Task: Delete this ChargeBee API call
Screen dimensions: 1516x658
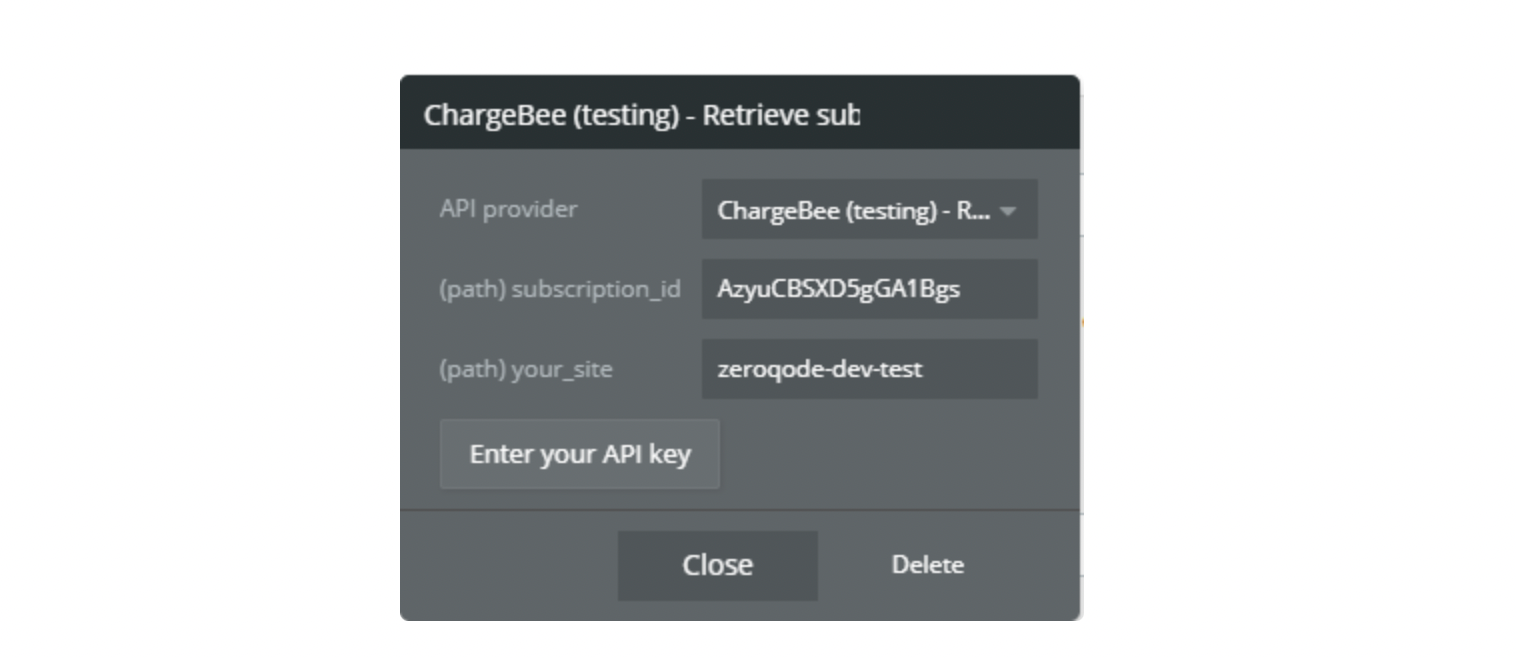Action: 928,565
